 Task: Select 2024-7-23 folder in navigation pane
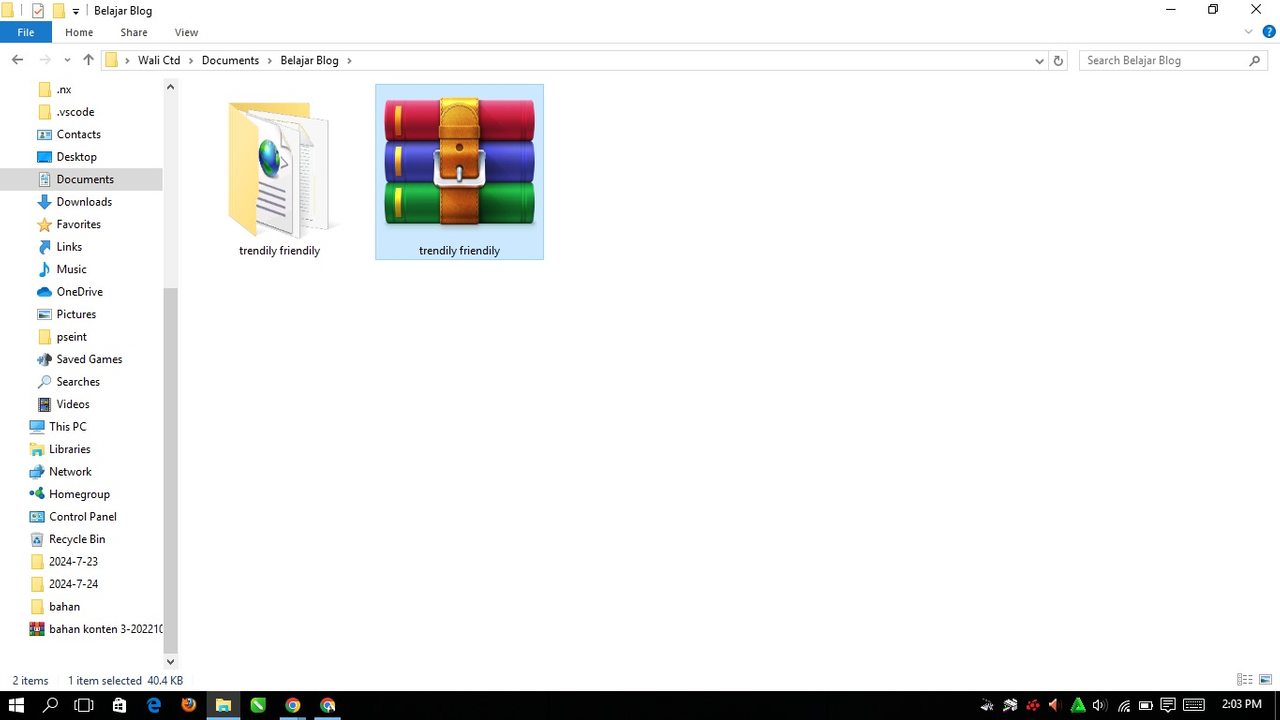point(73,562)
